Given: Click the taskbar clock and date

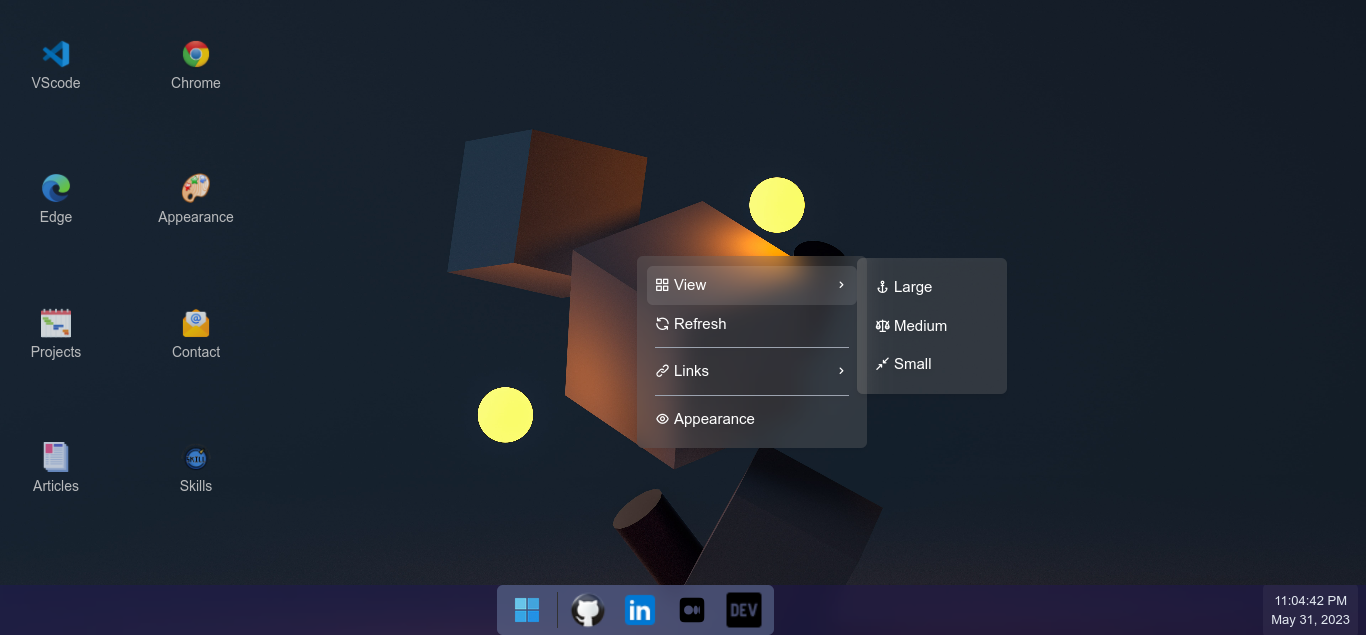Looking at the screenshot, I should 1310,610.
